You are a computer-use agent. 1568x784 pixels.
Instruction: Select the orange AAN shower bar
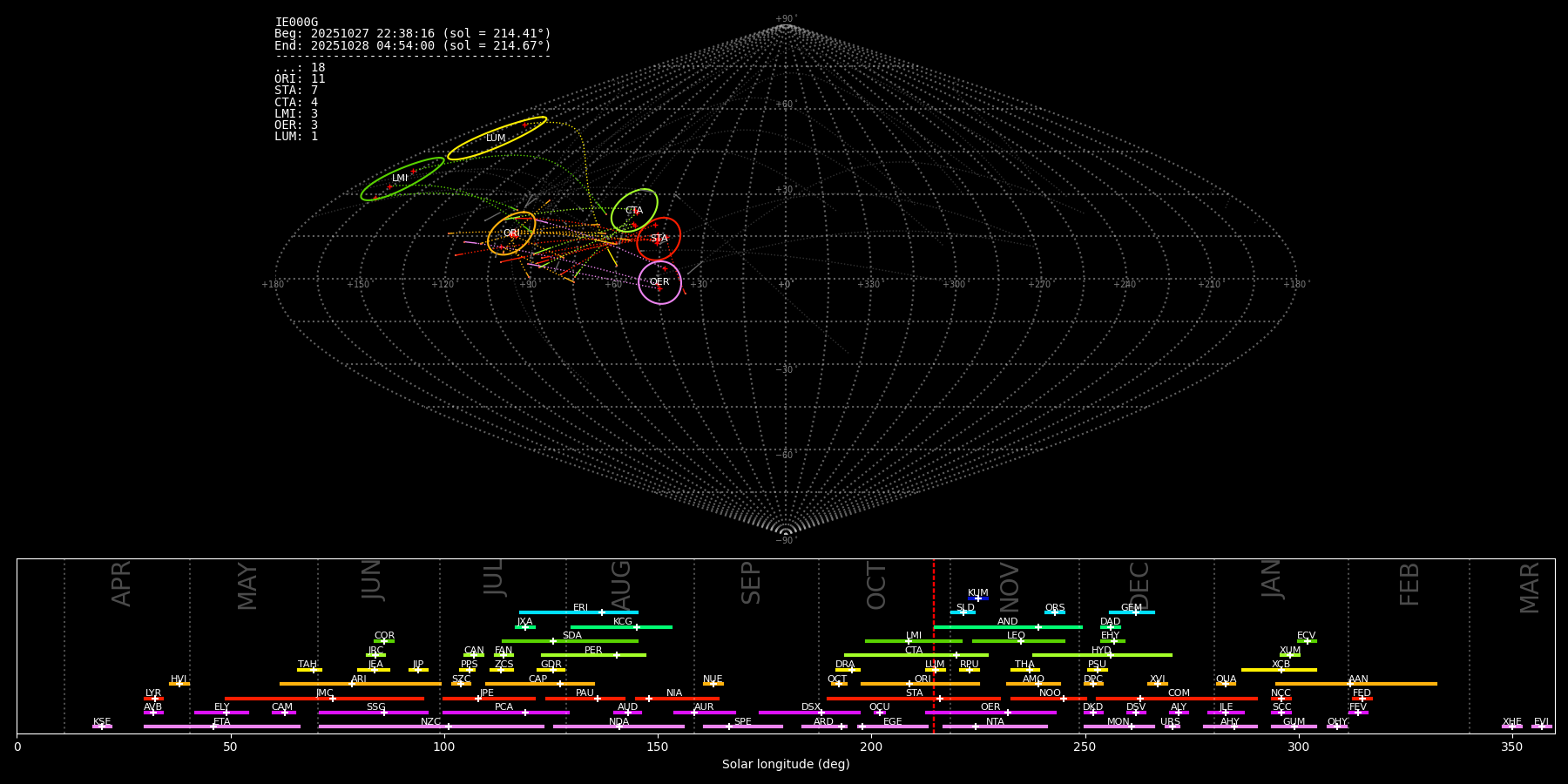tap(1356, 684)
